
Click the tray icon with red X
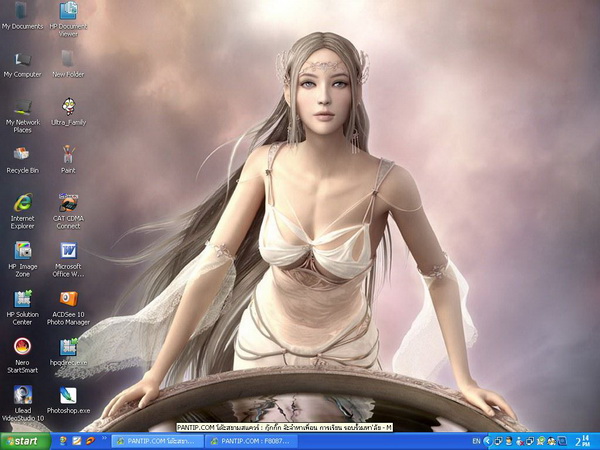[x=519, y=441]
